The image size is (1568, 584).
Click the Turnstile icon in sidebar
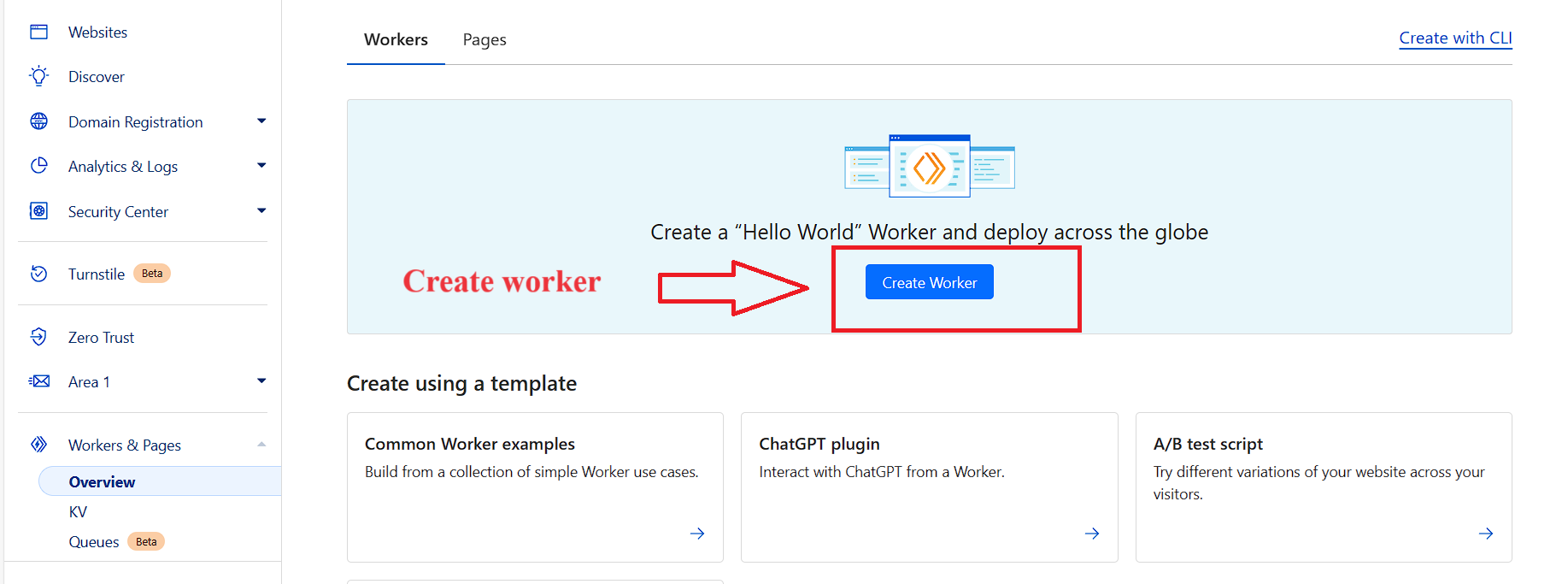(x=38, y=274)
